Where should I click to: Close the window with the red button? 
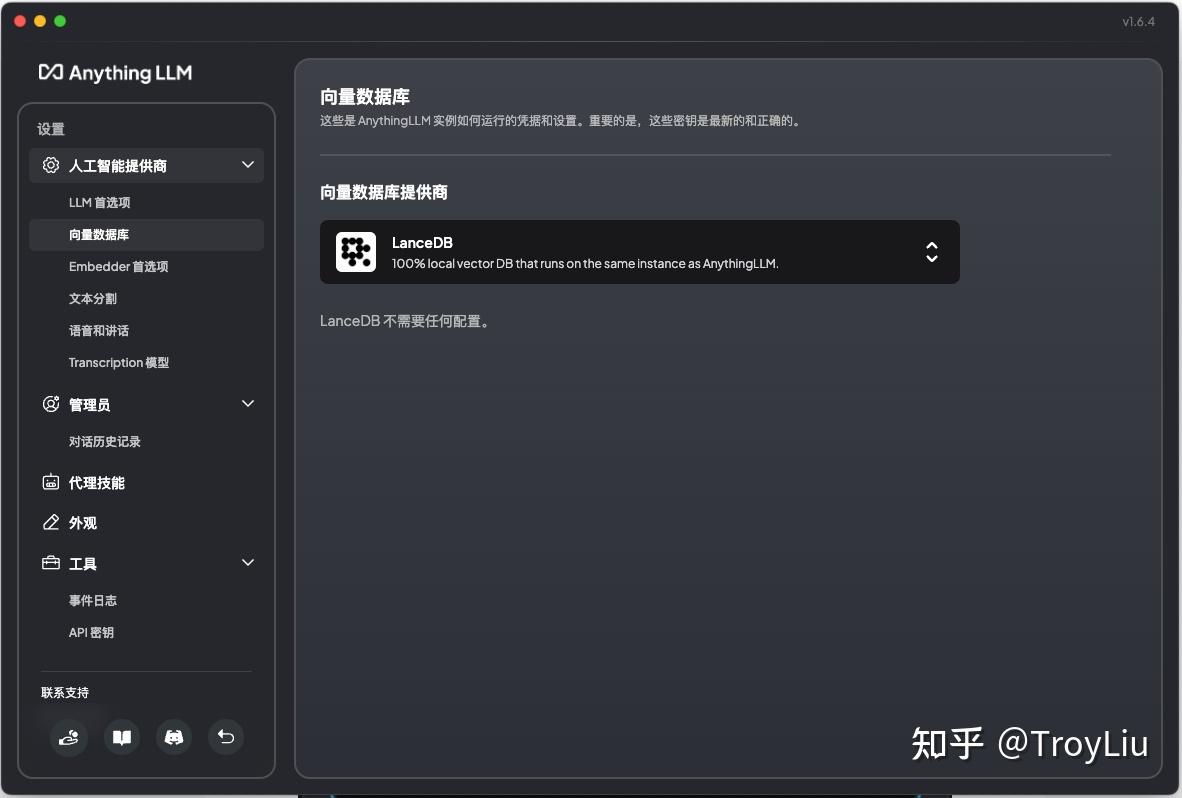tap(20, 21)
